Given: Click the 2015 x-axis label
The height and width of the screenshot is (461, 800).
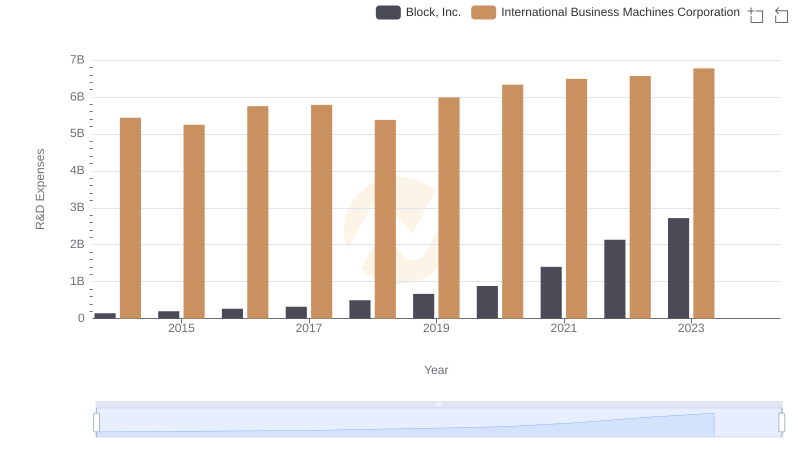Looking at the screenshot, I should tap(181, 328).
